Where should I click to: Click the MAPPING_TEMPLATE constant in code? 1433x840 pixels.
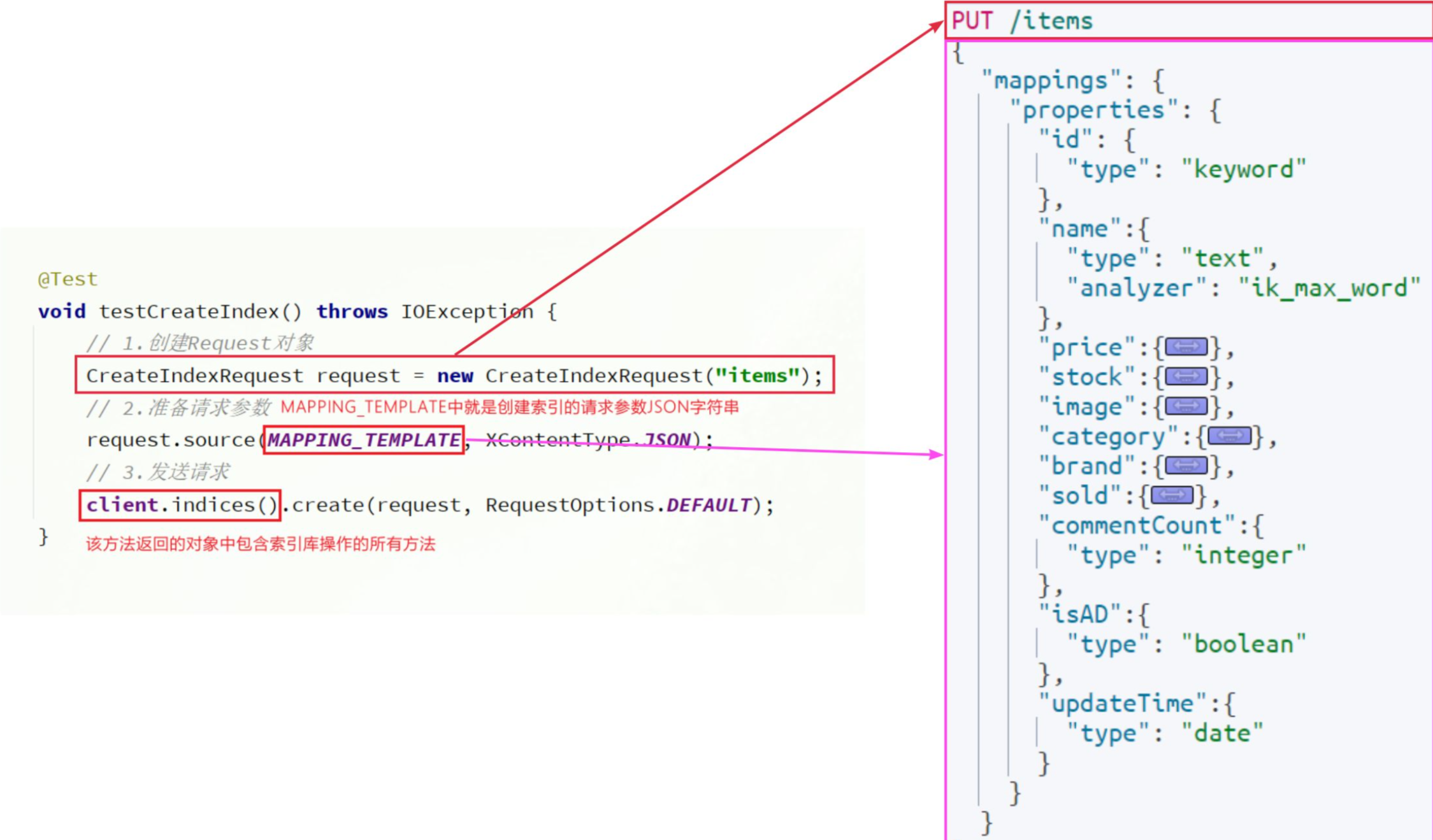tap(364, 440)
